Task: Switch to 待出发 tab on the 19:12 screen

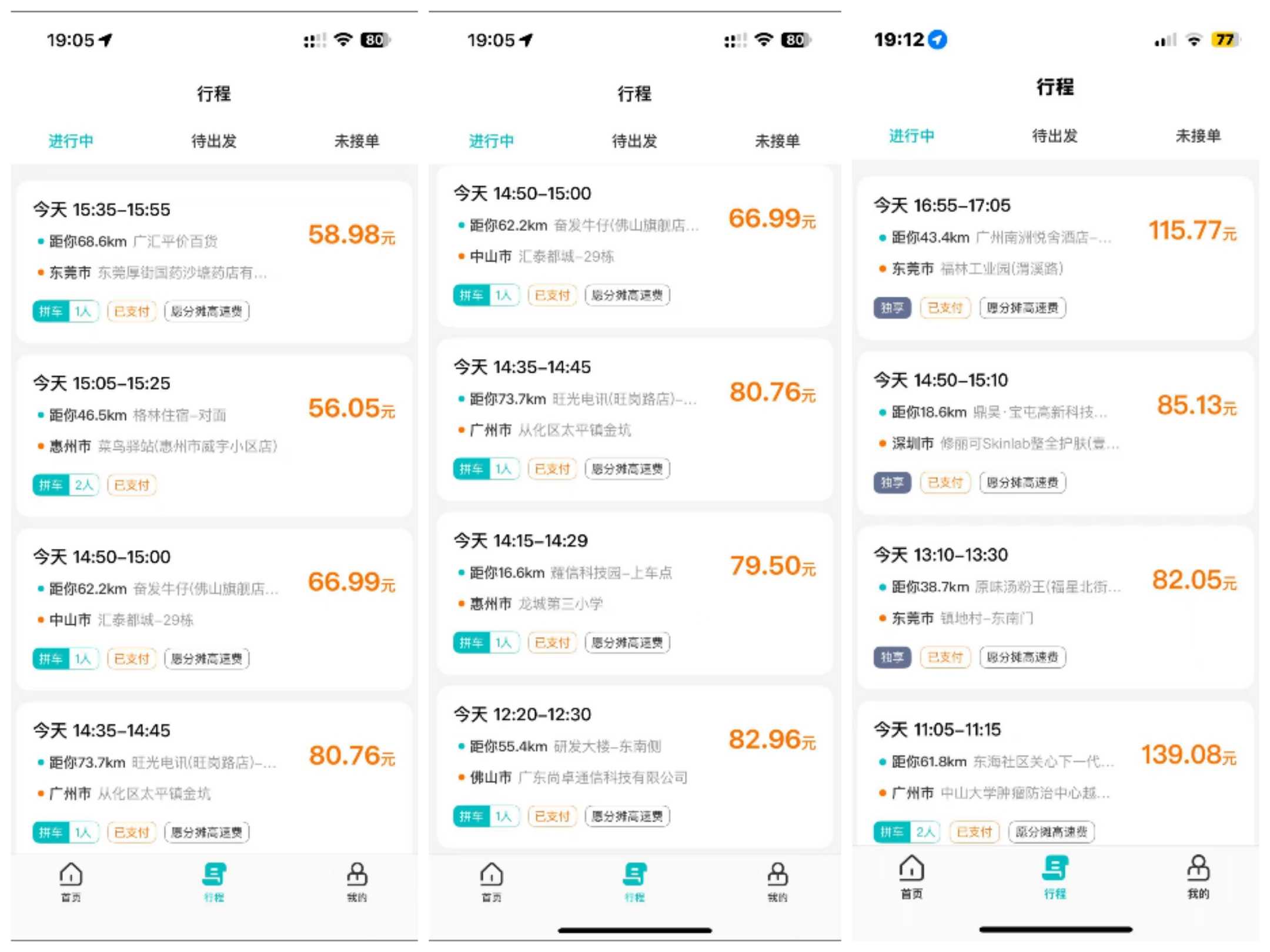Action: pyautogui.click(x=1055, y=136)
